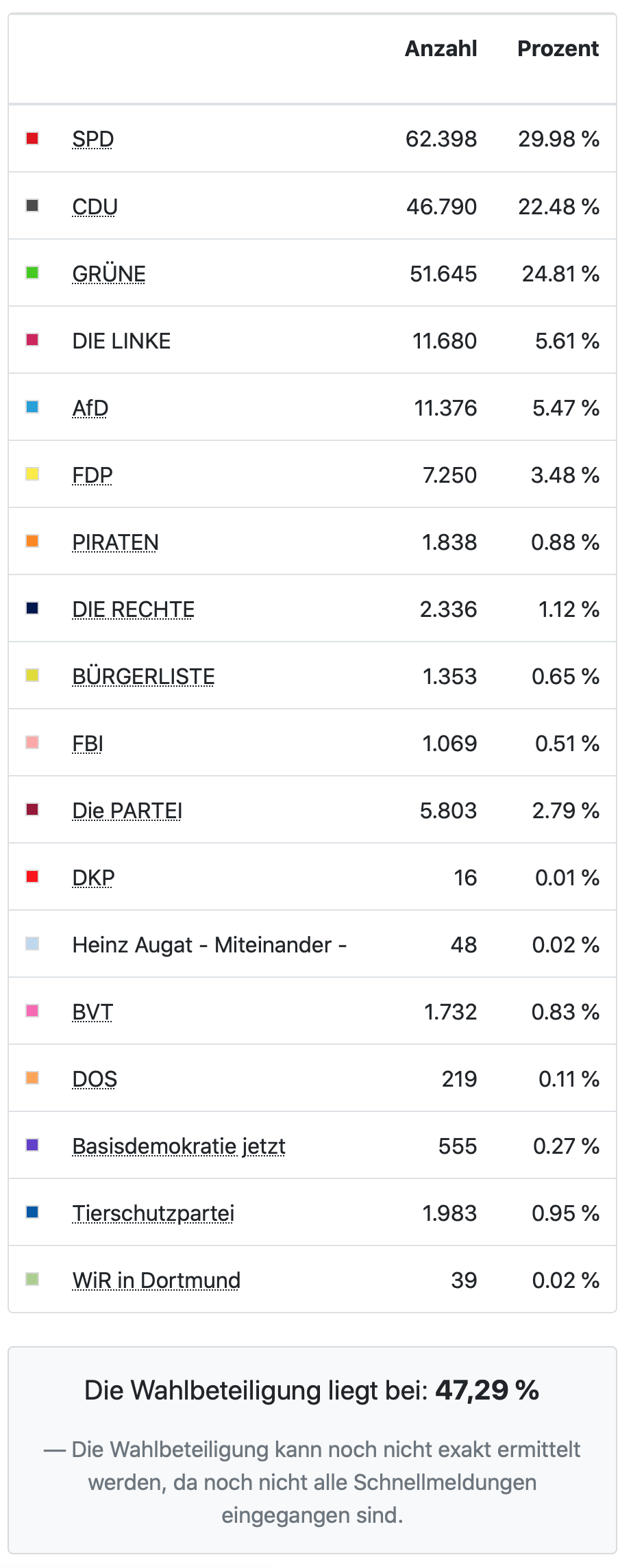
Task: Click the orange PIRATEN color swatch
Action: click(32, 541)
